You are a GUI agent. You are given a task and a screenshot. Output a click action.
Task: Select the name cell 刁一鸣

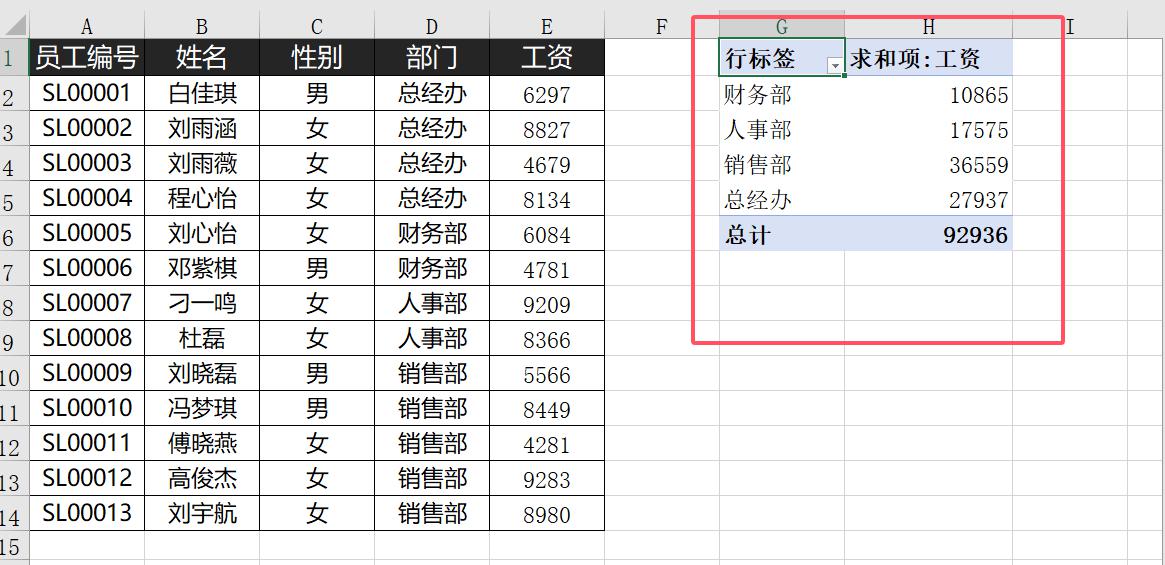coord(201,303)
